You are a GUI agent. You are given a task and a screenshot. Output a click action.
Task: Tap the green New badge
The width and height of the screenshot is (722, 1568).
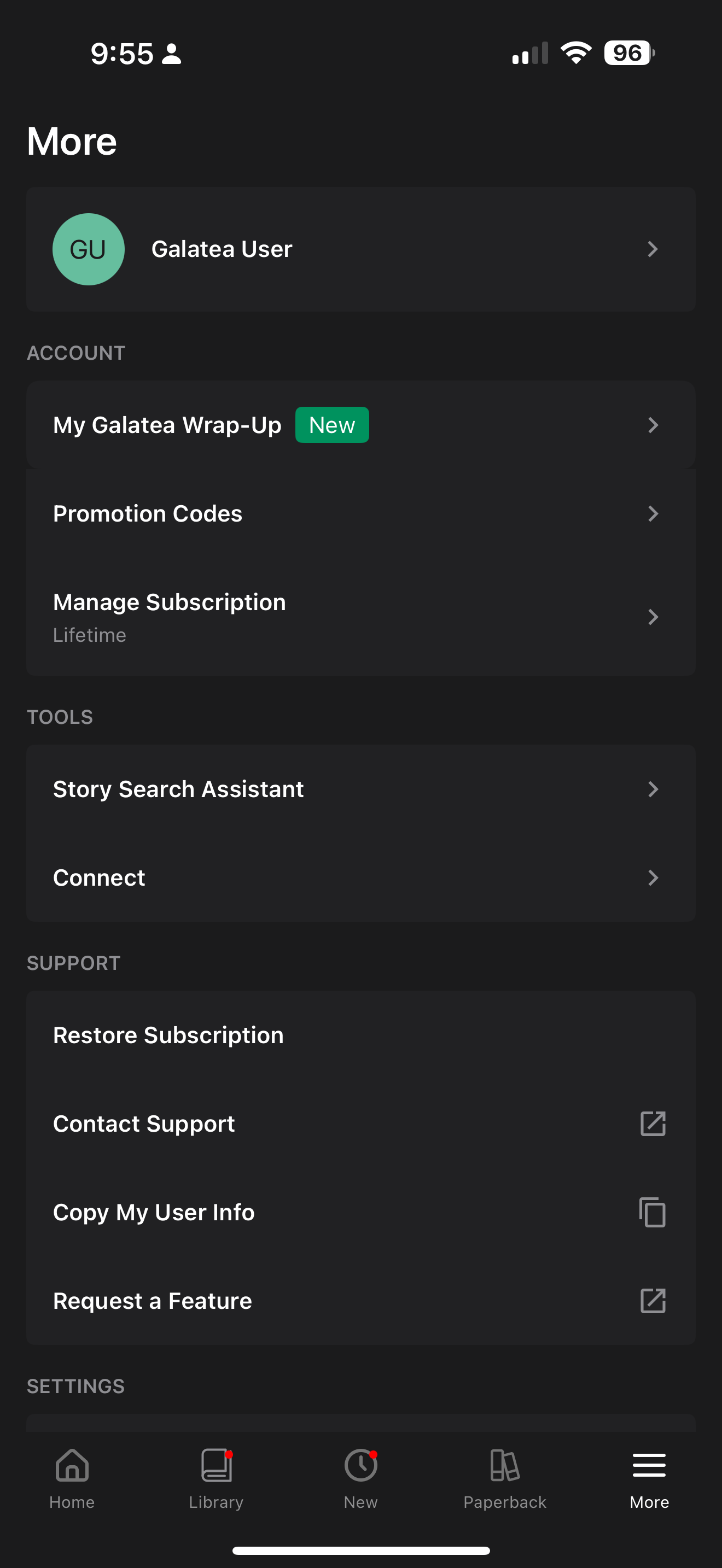(332, 425)
